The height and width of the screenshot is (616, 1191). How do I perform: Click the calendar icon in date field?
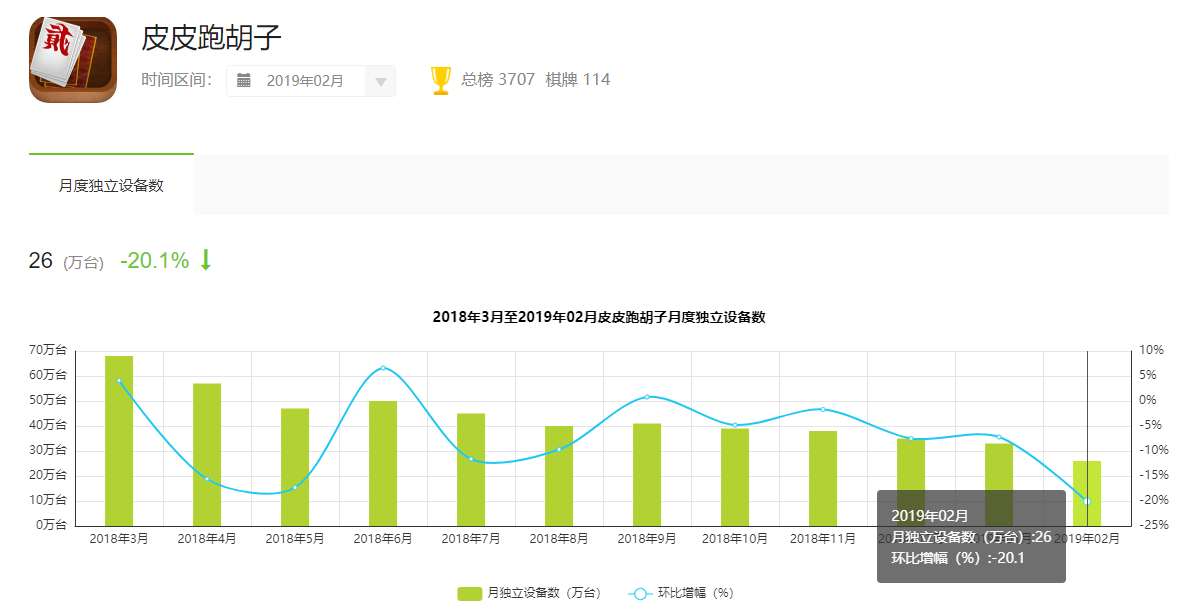pyautogui.click(x=244, y=81)
